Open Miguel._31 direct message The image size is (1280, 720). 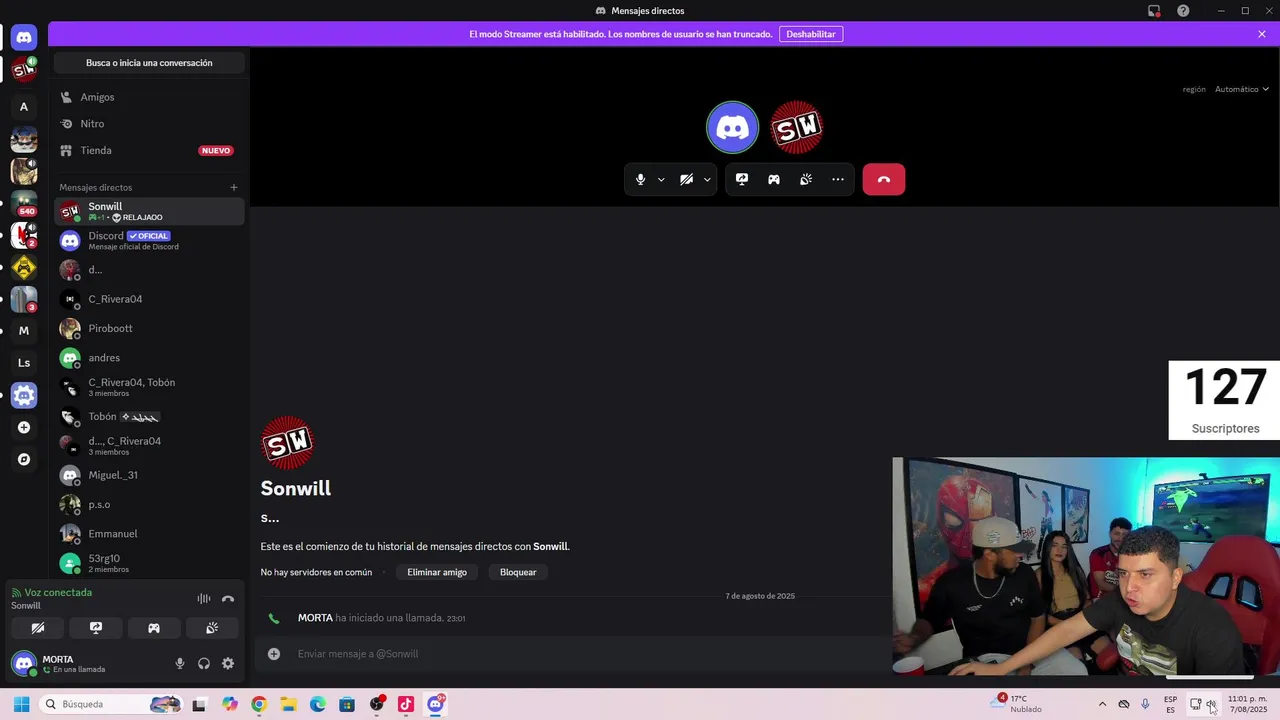(x=149, y=475)
